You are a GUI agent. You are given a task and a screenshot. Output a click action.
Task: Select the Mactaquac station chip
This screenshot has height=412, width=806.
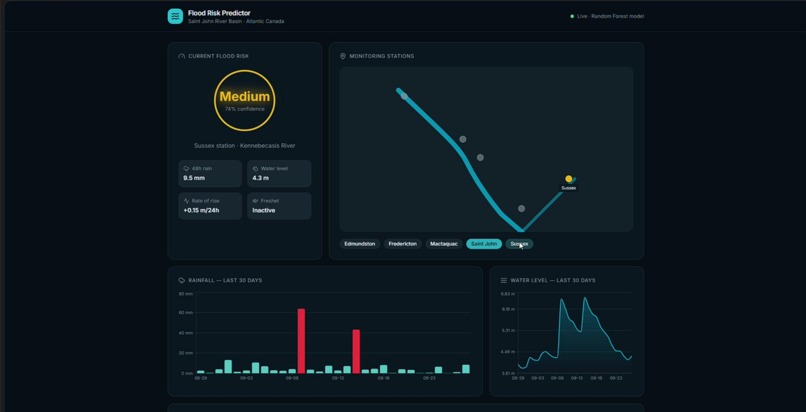click(444, 244)
